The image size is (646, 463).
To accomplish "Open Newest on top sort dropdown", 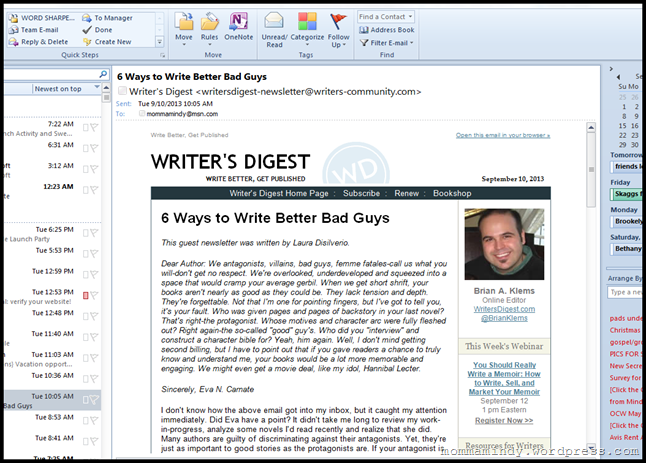I will point(97,87).
